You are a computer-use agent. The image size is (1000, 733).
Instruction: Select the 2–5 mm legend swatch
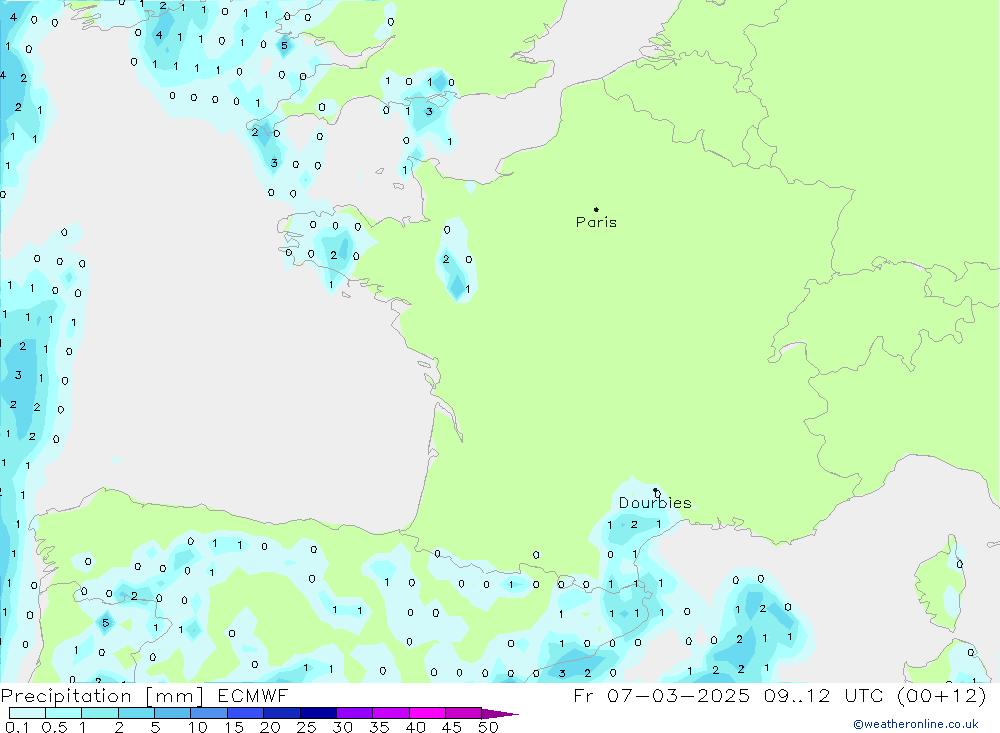pos(136,713)
